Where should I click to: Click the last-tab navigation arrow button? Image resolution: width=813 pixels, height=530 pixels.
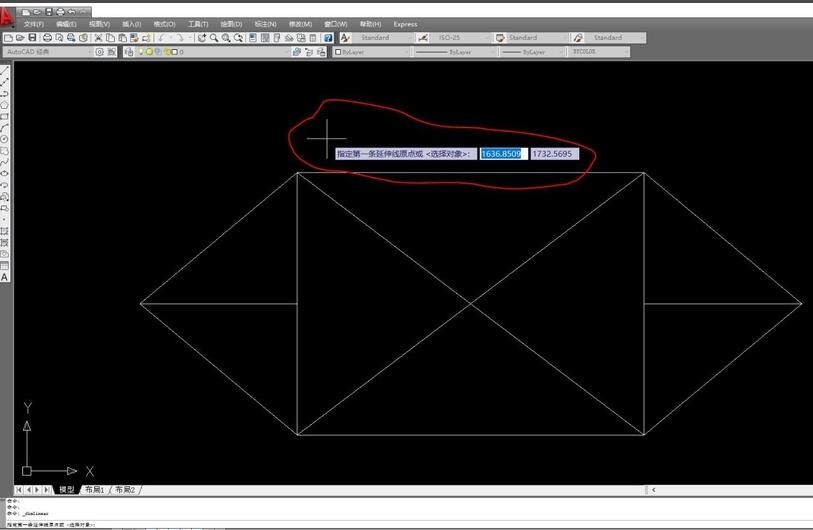point(47,490)
